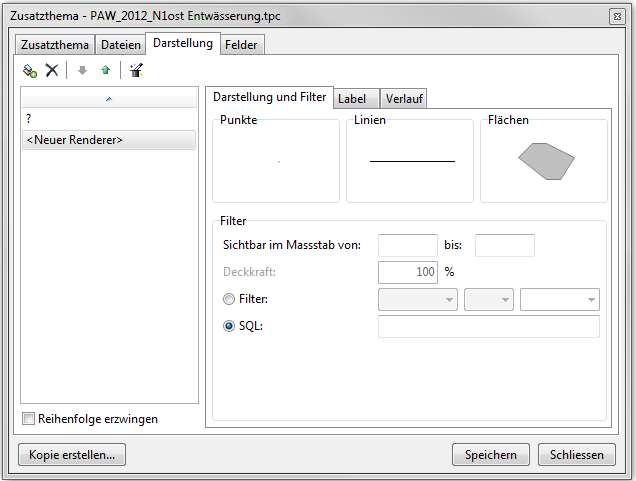Delete the selected renderer with X icon
This screenshot has width=636, height=481.
[52, 70]
